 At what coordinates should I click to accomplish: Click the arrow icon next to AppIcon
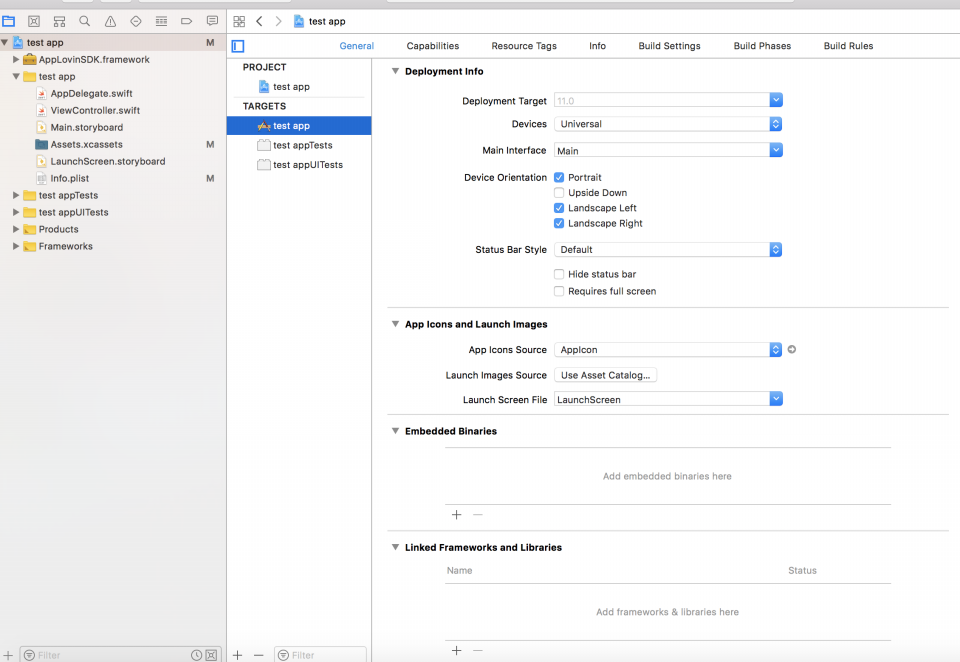point(792,350)
